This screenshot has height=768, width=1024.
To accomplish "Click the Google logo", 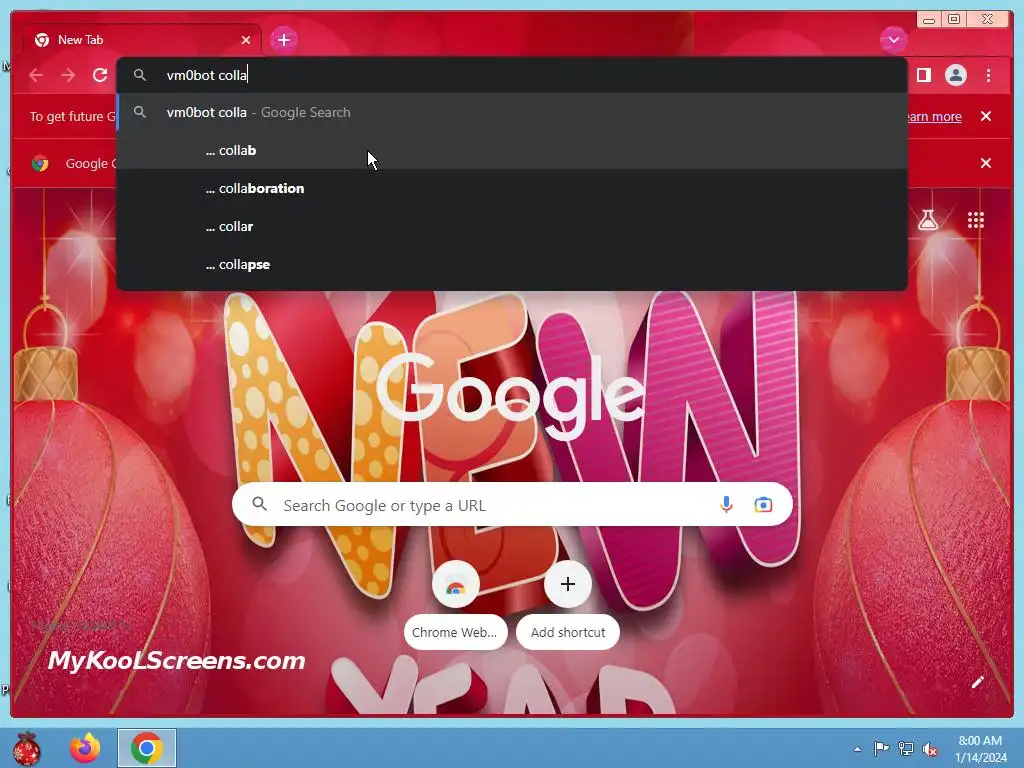I will [x=510, y=396].
